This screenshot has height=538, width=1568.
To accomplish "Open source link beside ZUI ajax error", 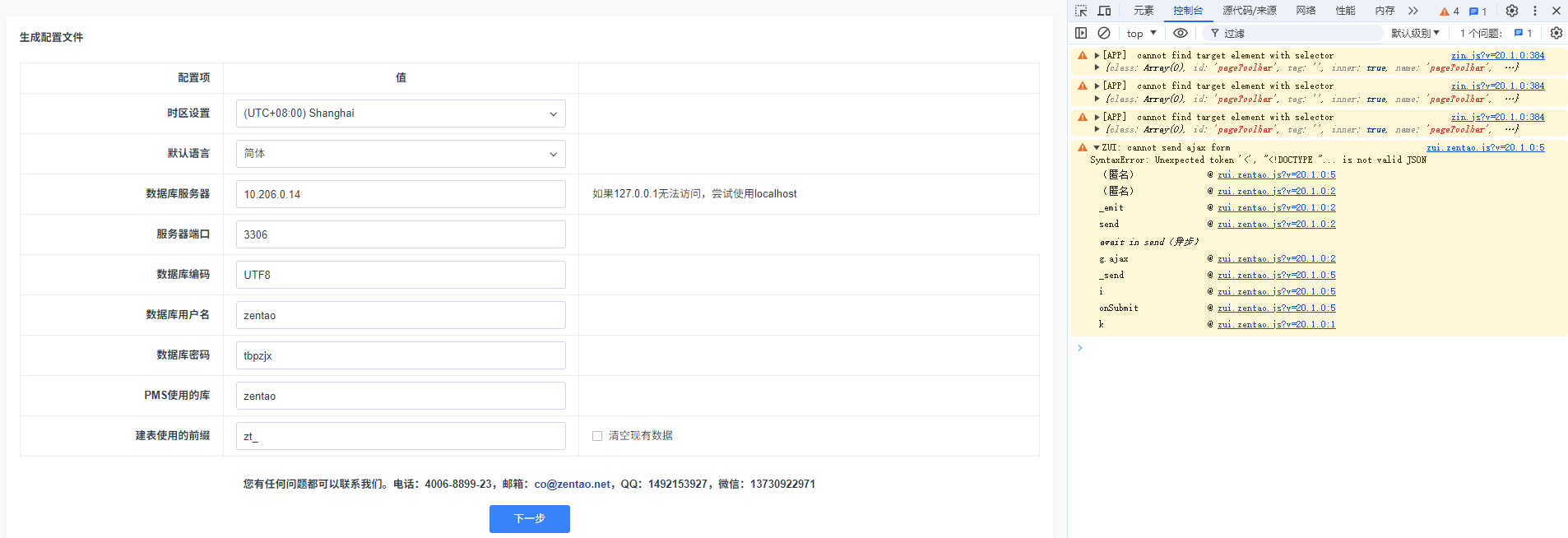I will [x=1485, y=148].
